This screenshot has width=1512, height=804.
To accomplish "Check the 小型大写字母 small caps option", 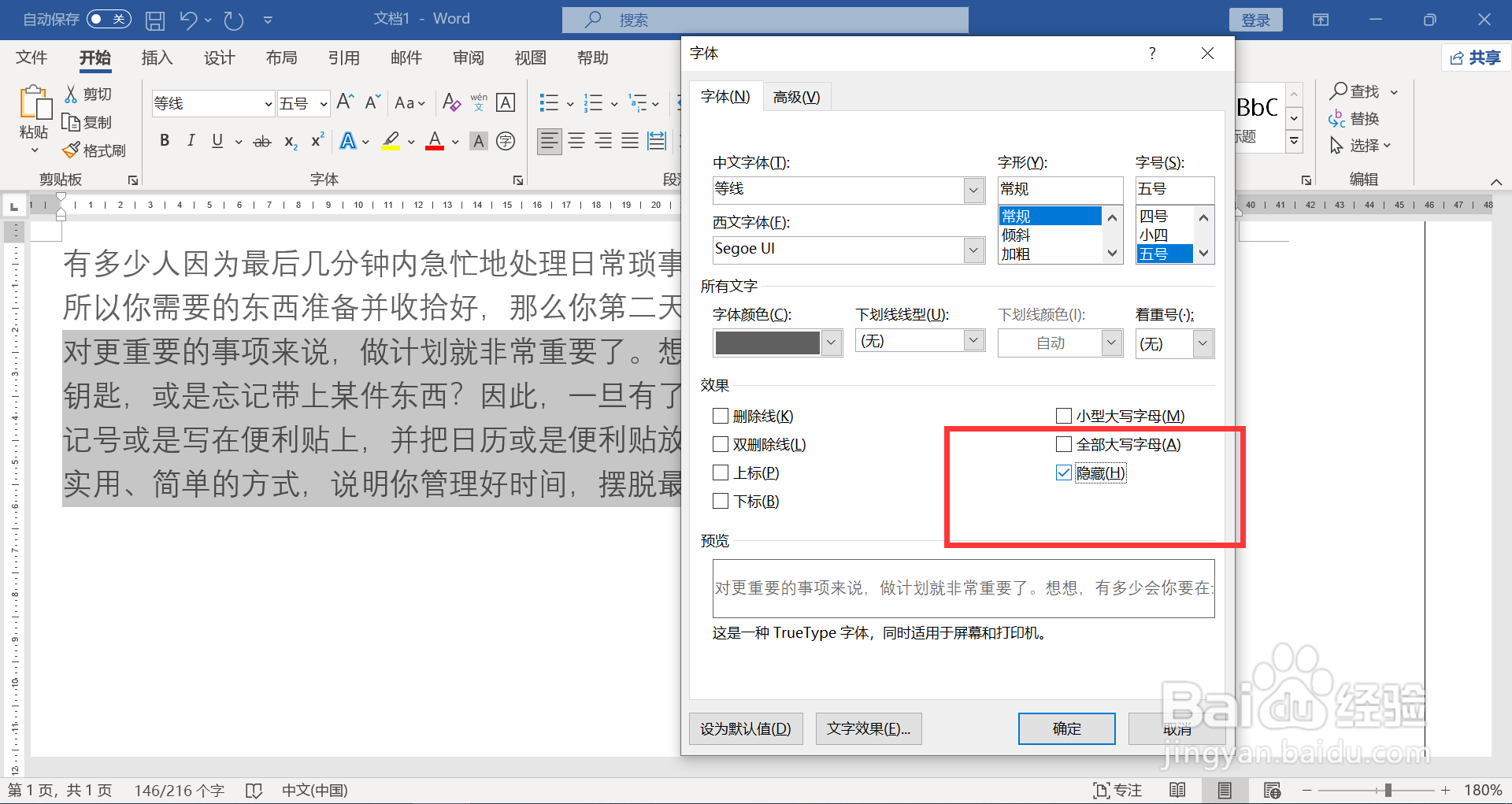I will click(1064, 415).
